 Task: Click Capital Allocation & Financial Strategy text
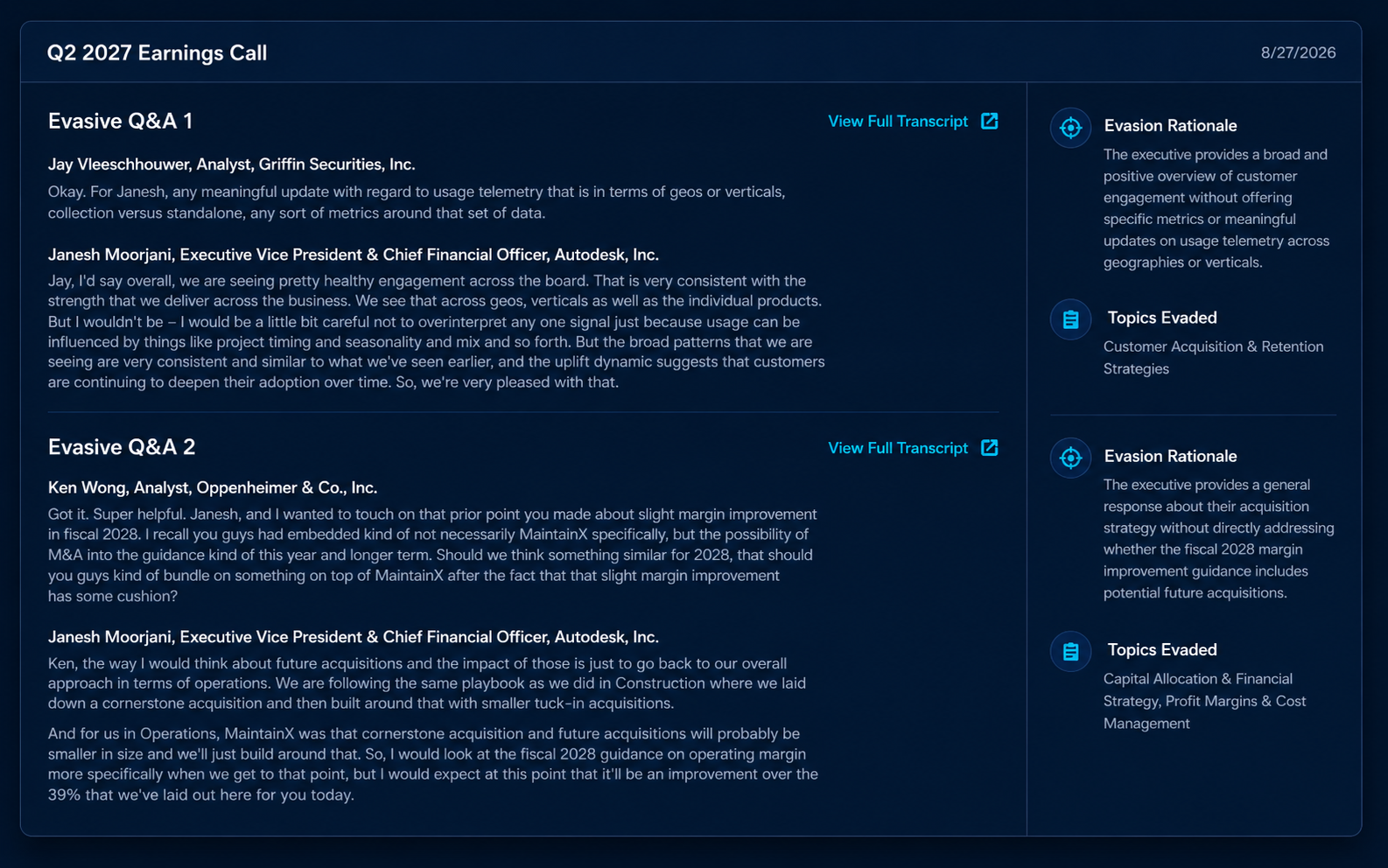(1205, 701)
